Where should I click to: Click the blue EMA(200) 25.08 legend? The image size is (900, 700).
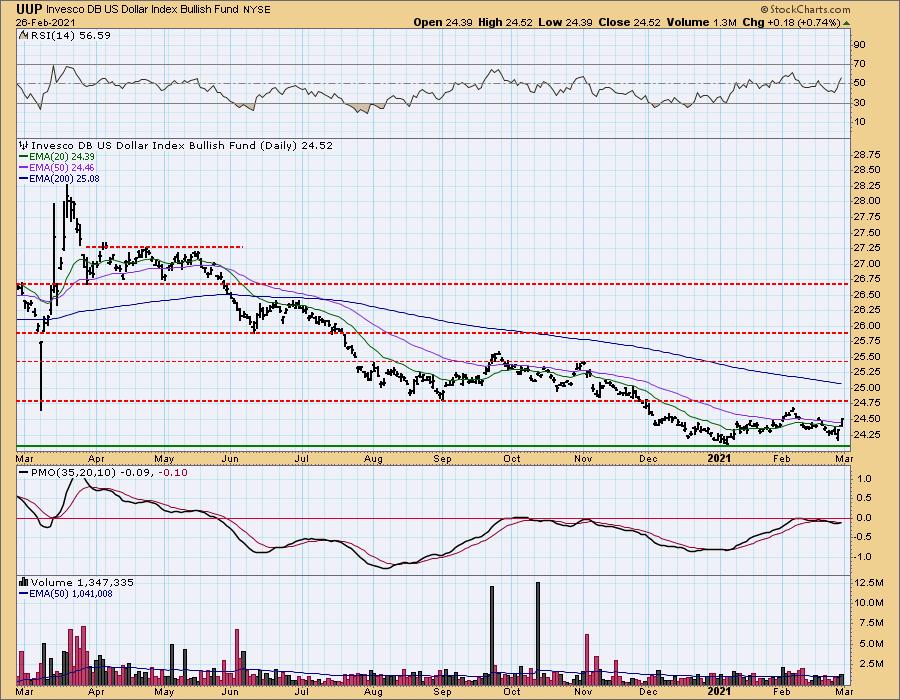click(59, 178)
